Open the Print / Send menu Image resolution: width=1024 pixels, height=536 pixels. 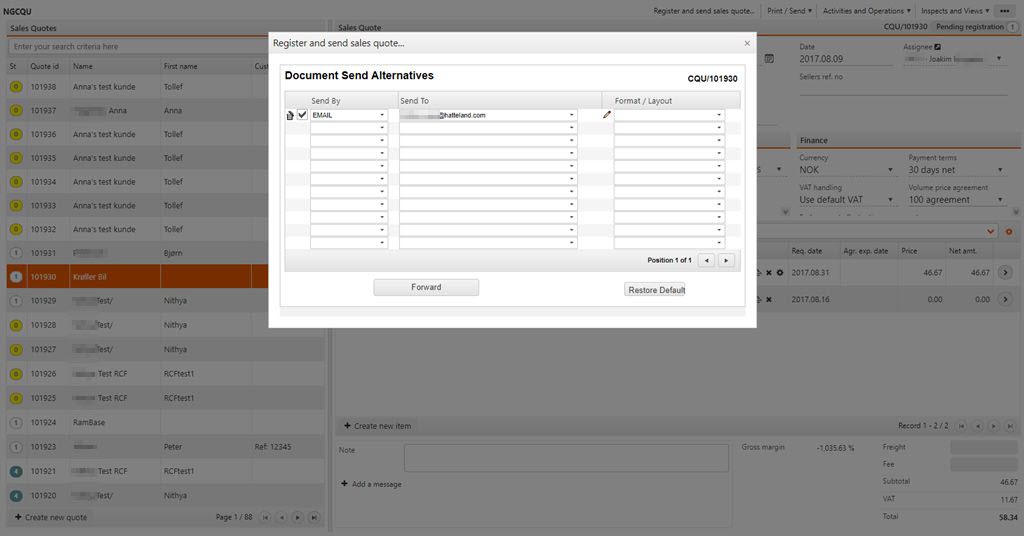point(789,11)
